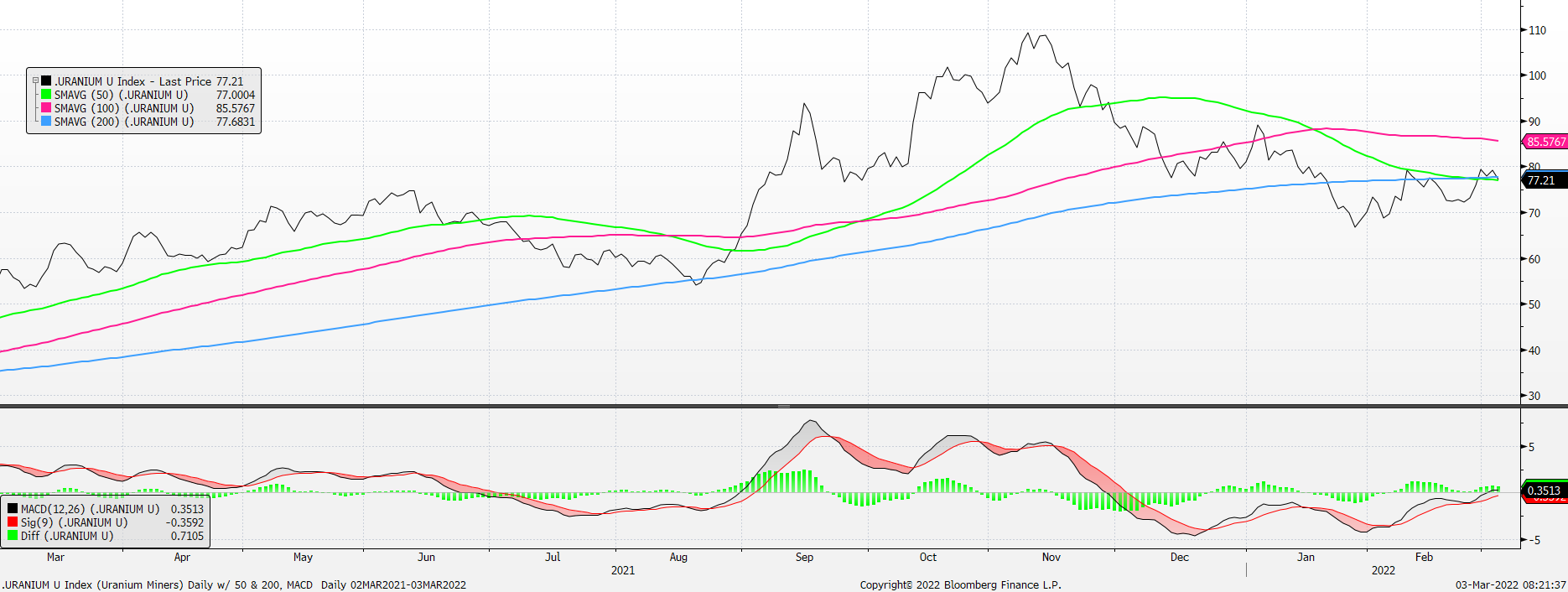Click the 'SMAVG (200) (.URANIUM U)' legend label
1568x592 pixels.
click(x=124, y=122)
